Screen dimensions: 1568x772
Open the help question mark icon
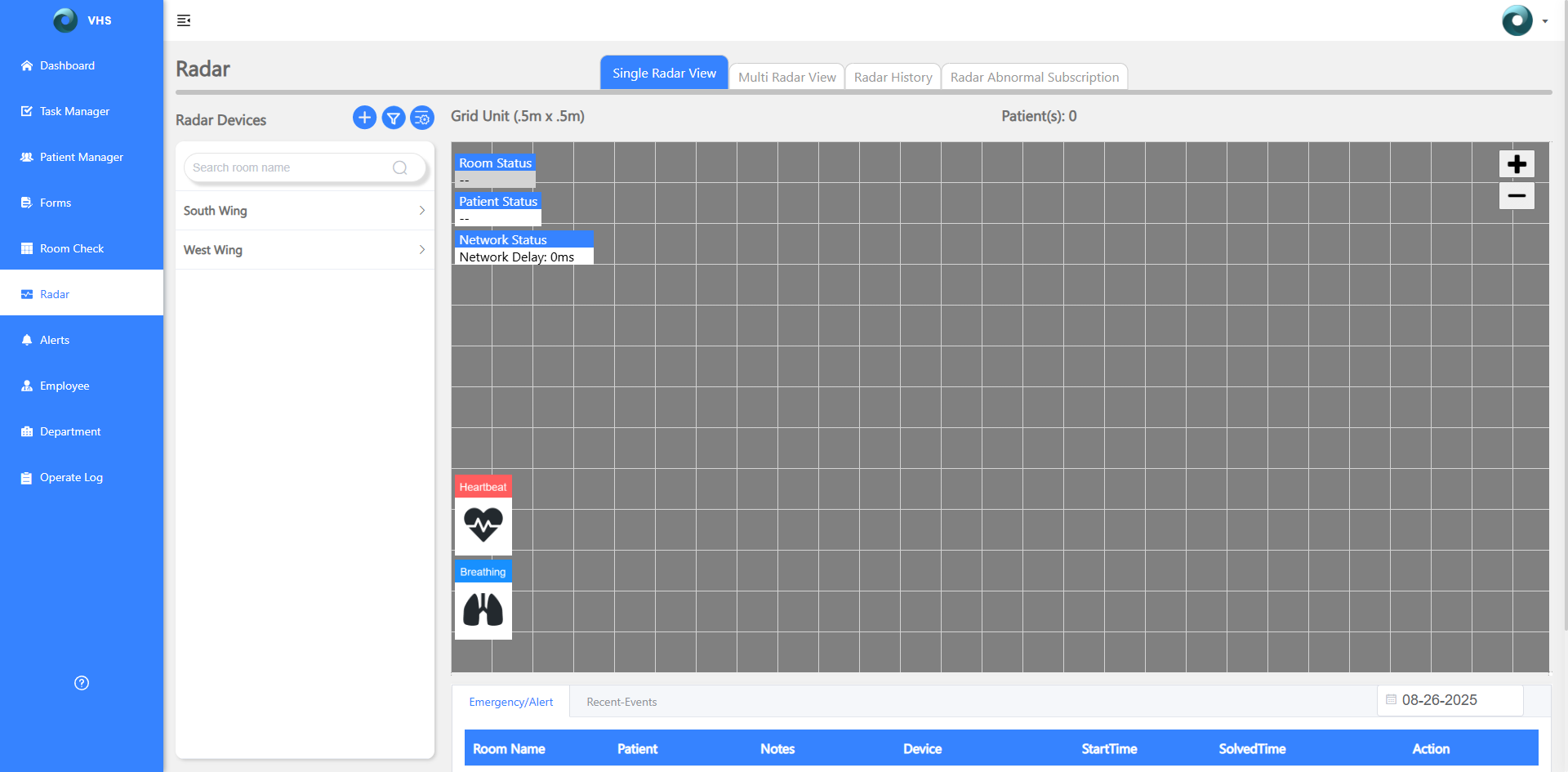82,683
